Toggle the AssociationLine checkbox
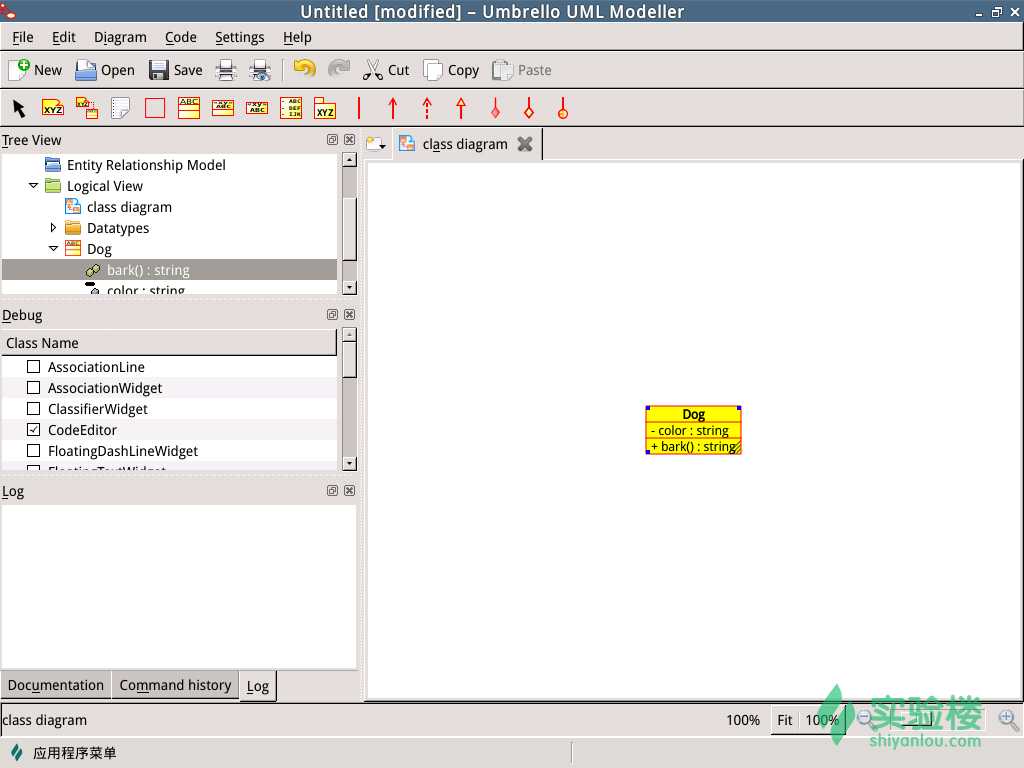Viewport: 1024px width, 768px height. coord(33,366)
